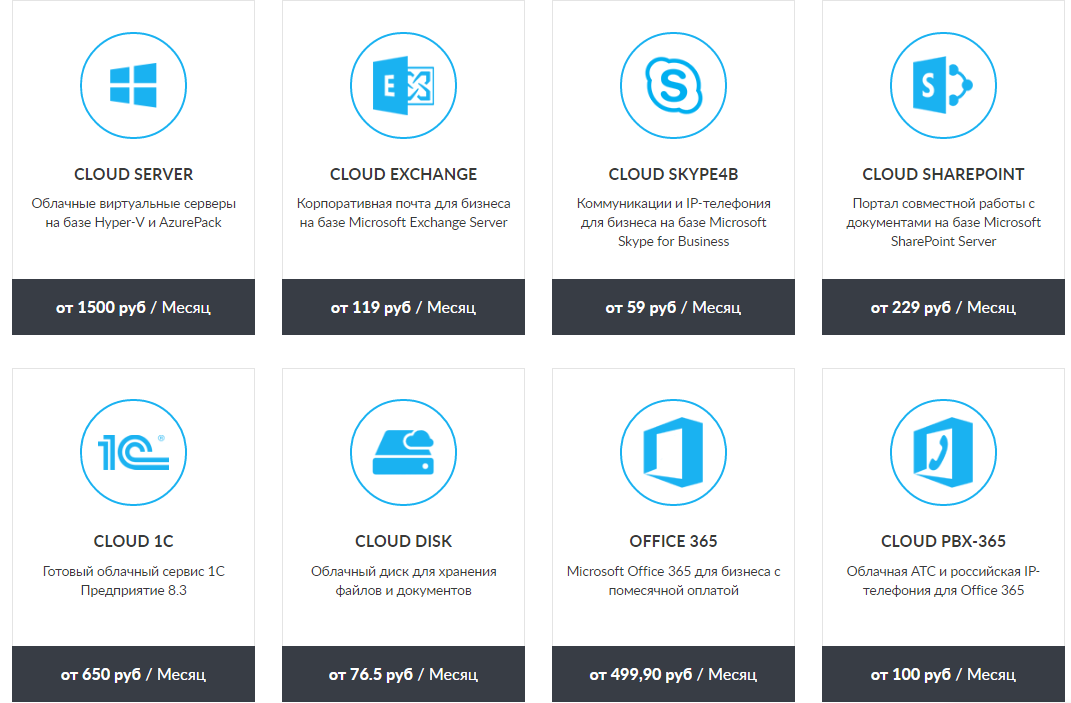This screenshot has height=703, width=1071.
Task: Click description 'Облачная АТС и российская IP-телефония'
Action: point(943,581)
